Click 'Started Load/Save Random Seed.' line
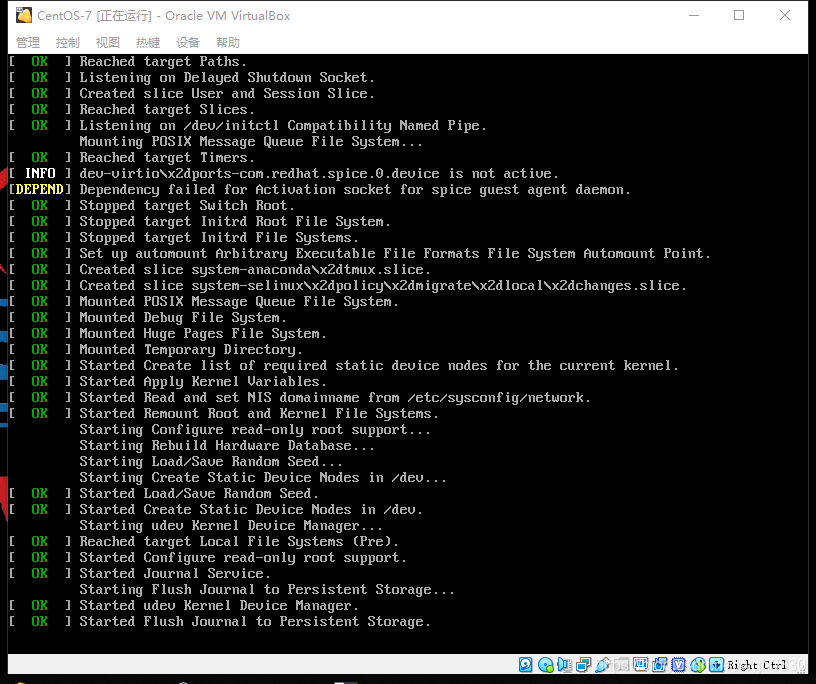This screenshot has height=684, width=816. coord(199,493)
